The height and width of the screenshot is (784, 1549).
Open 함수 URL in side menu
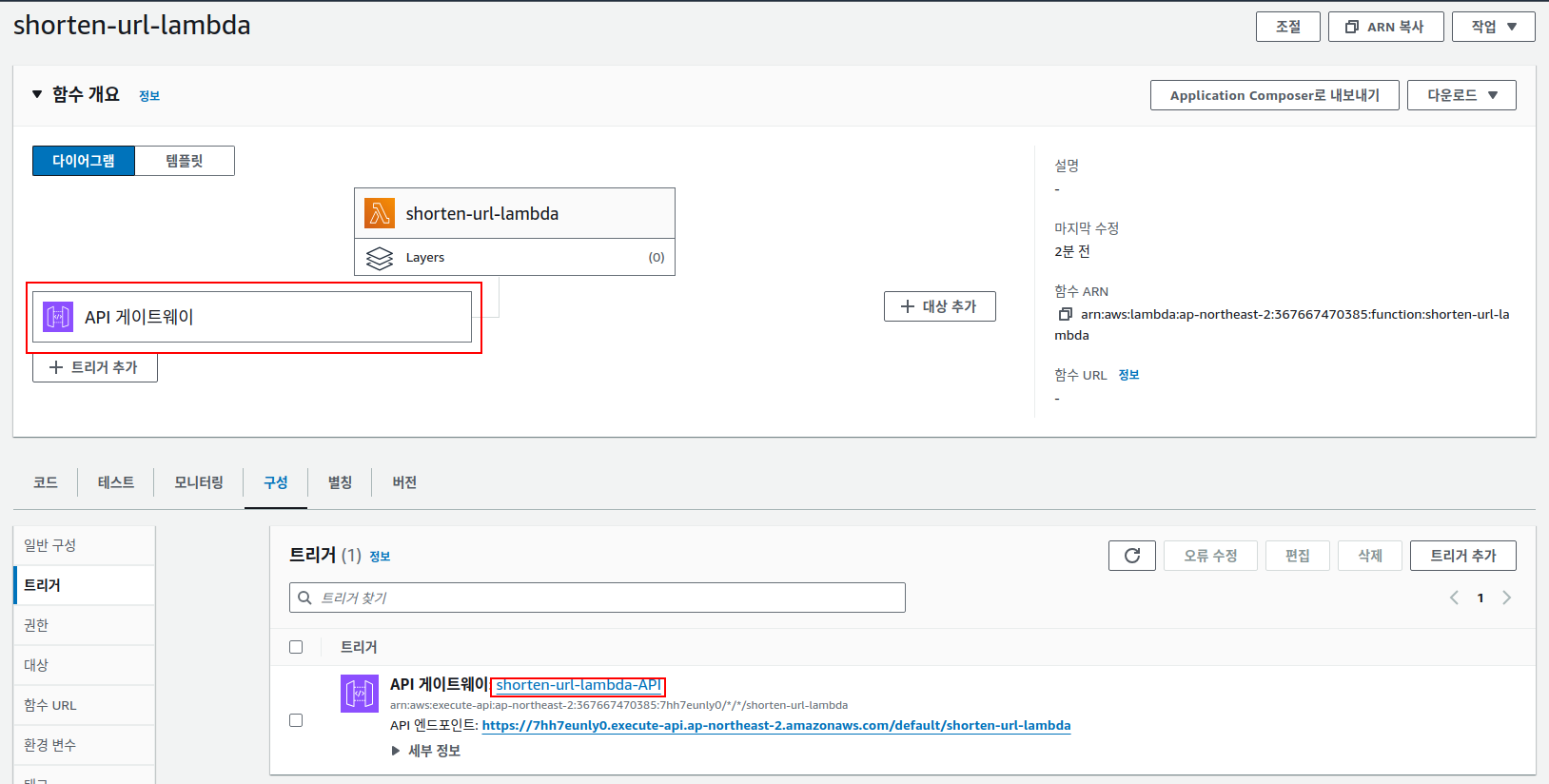pos(84,705)
